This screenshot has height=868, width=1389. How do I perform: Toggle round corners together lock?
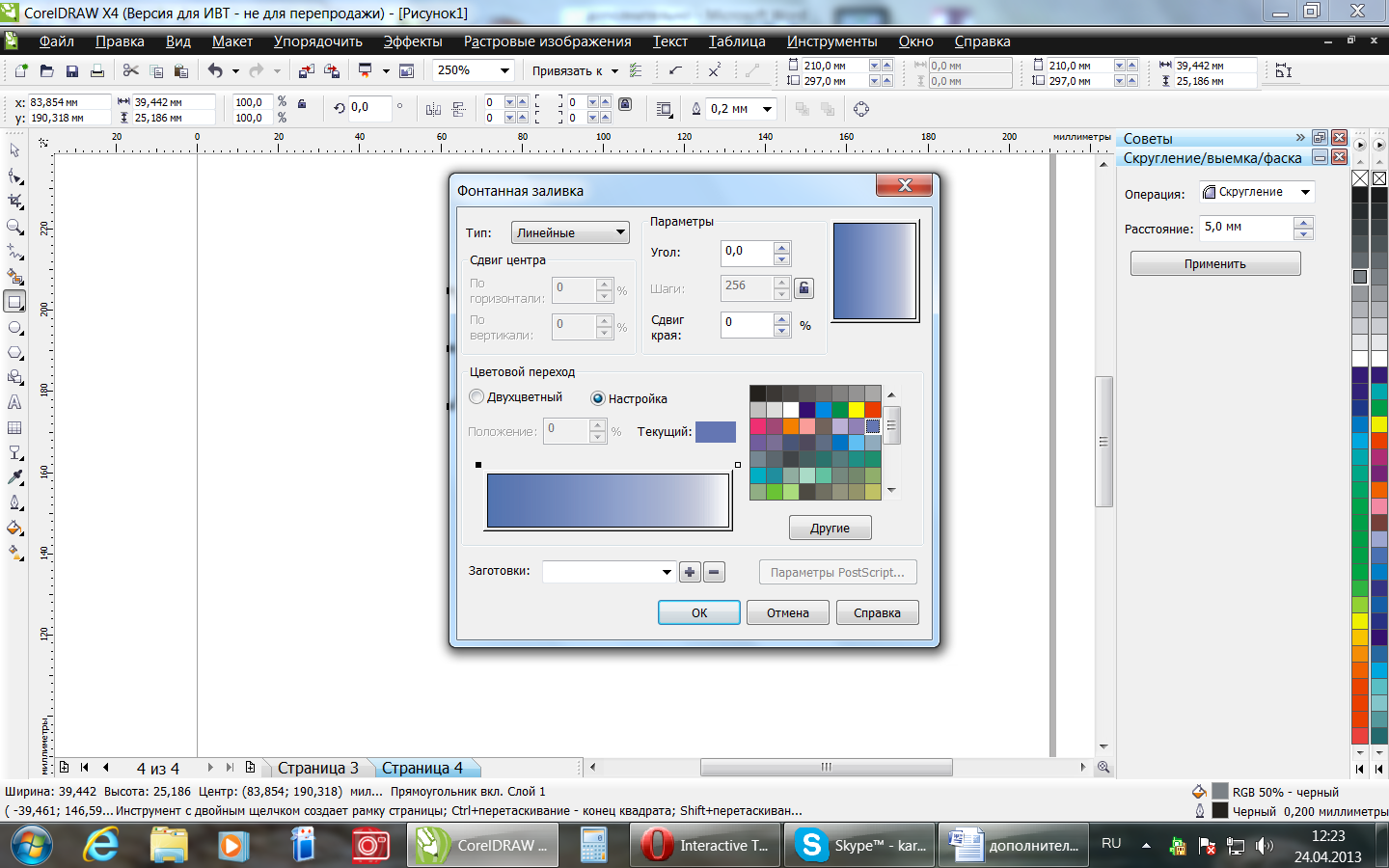pyautogui.click(x=625, y=103)
